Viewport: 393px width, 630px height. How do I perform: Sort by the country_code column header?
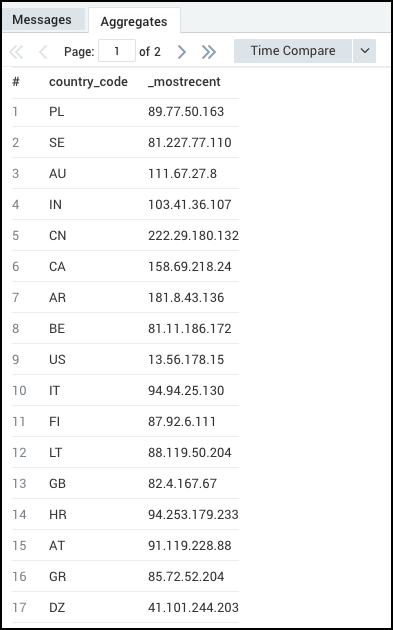[88, 82]
